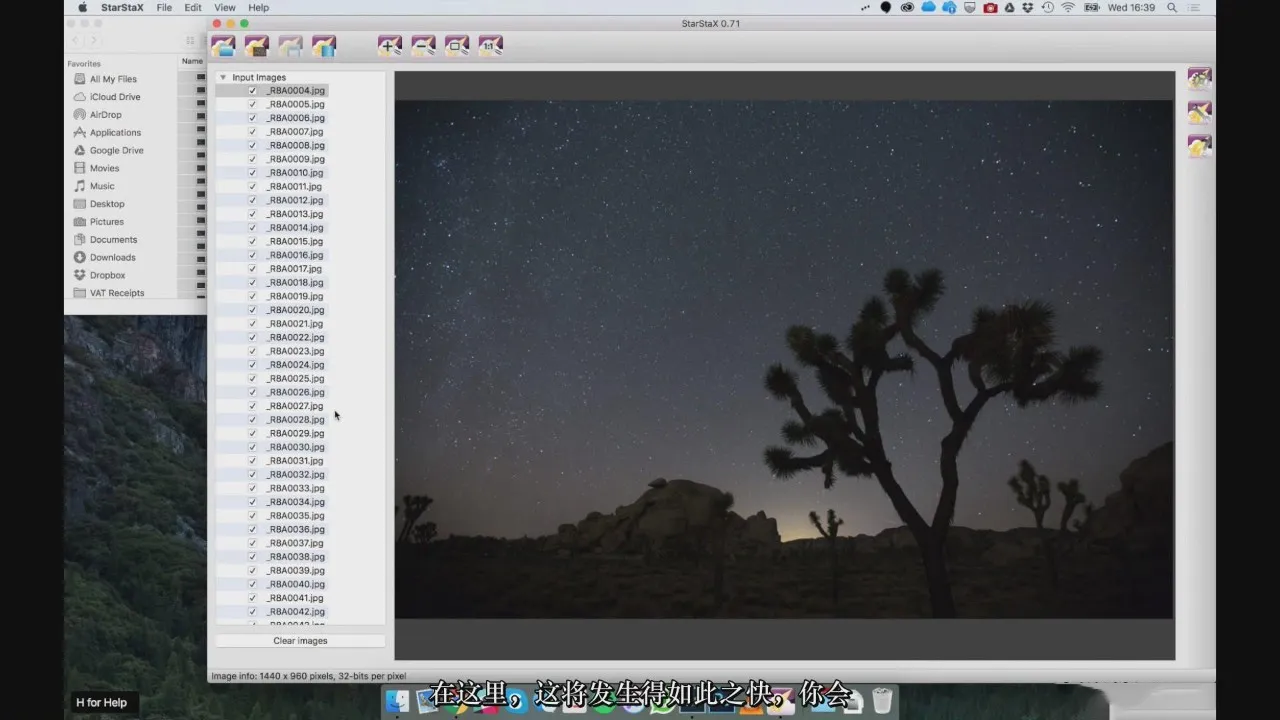Viewport: 1280px width, 720px height.
Task: Collapse the Input Images list
Action: click(x=222, y=78)
